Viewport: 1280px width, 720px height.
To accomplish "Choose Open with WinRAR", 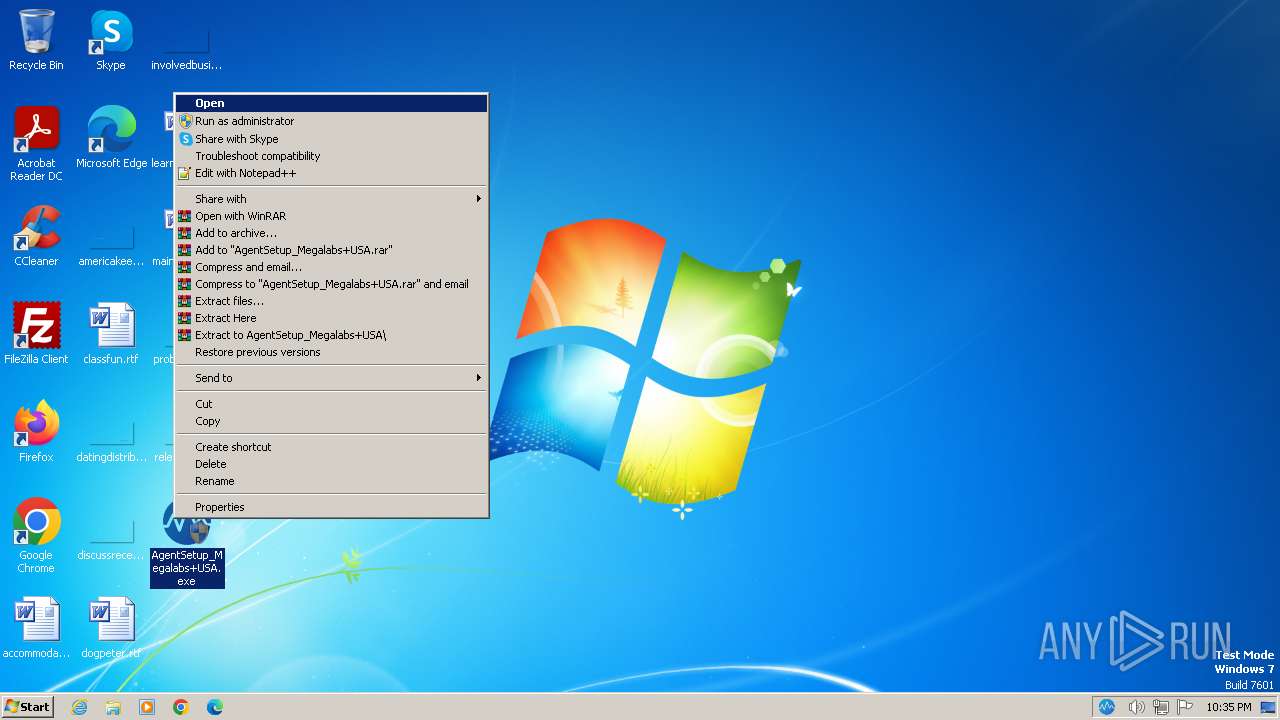I will pyautogui.click(x=331, y=216).
